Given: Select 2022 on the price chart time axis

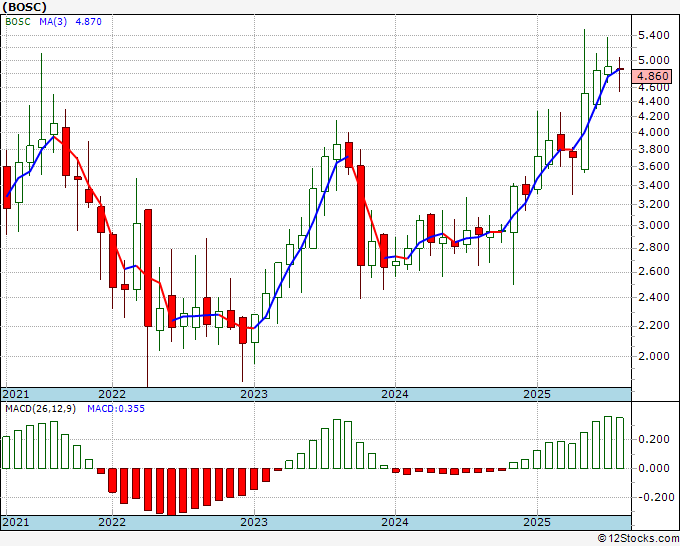Looking at the screenshot, I should 112,394.
